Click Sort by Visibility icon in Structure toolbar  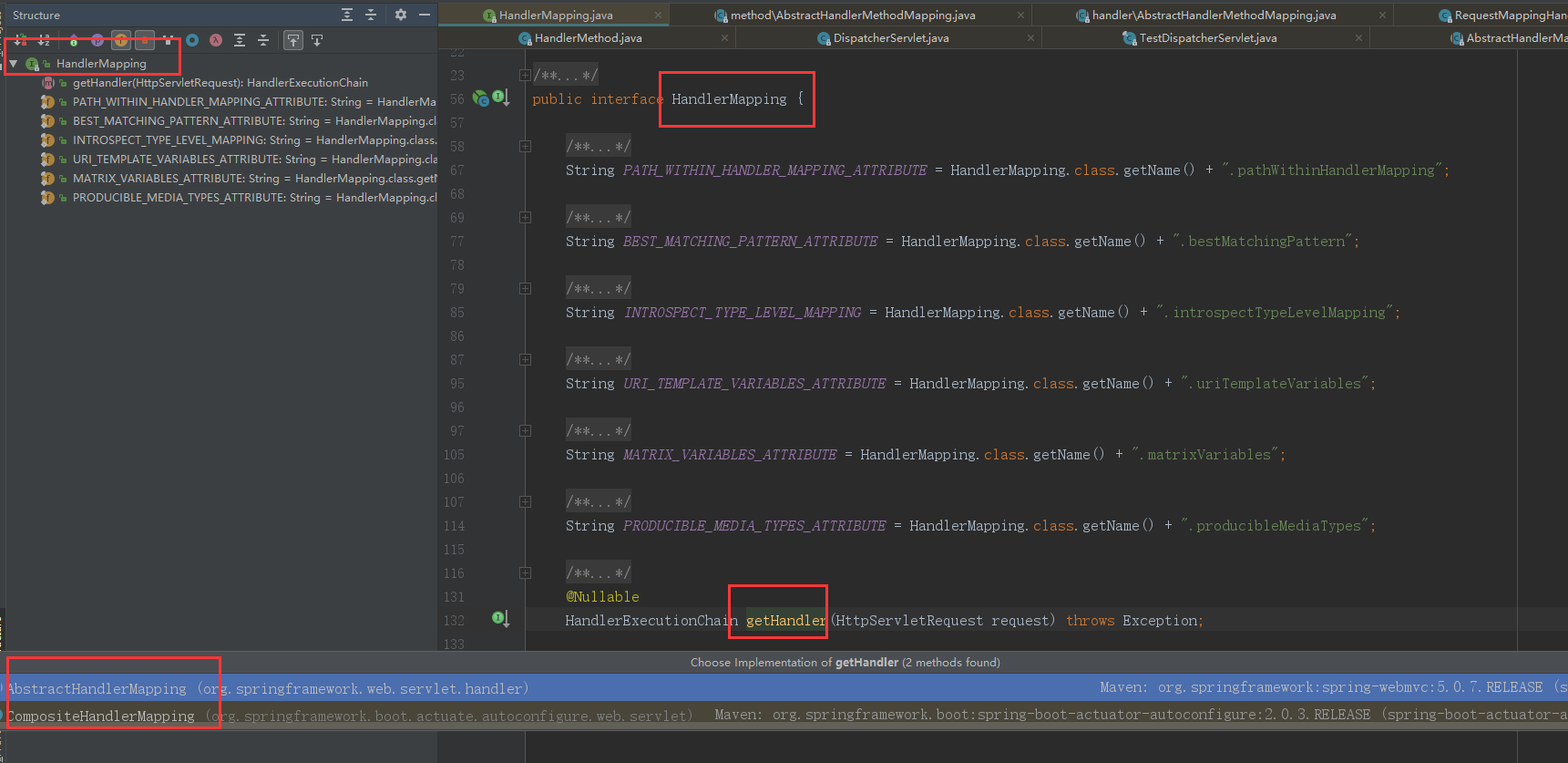[x=20, y=40]
